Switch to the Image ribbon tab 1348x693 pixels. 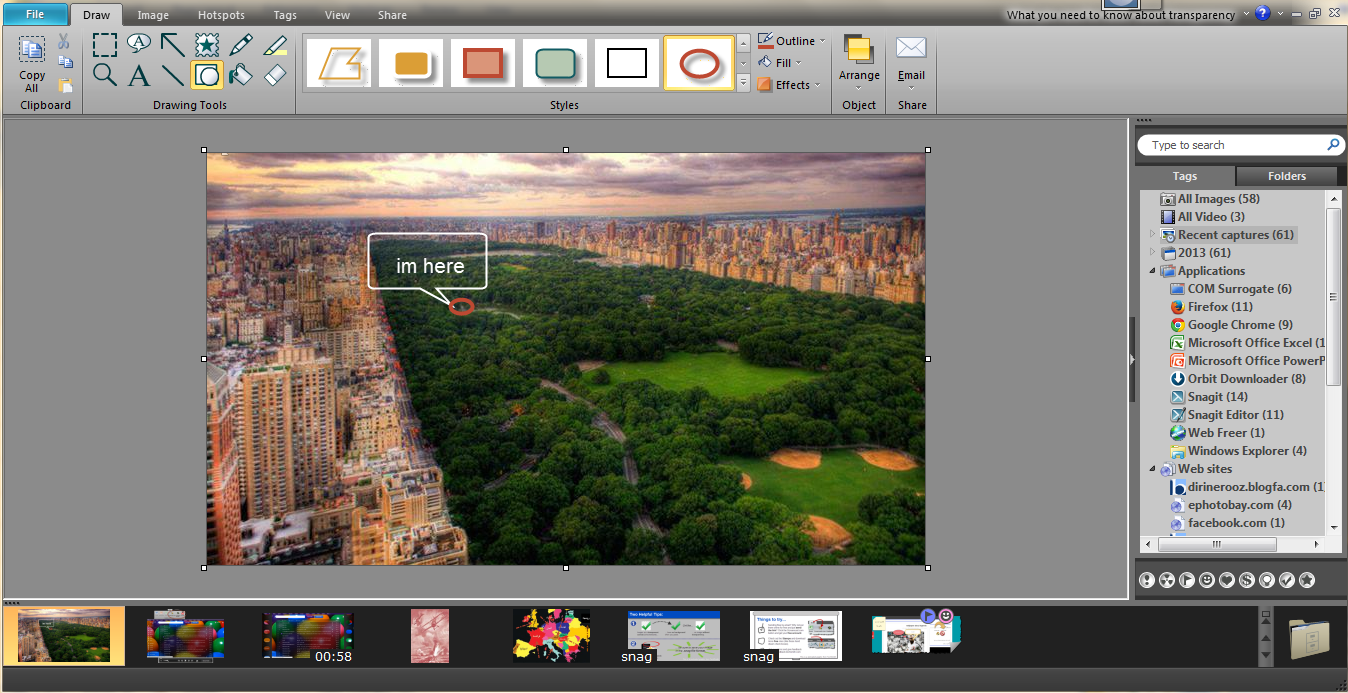[153, 15]
